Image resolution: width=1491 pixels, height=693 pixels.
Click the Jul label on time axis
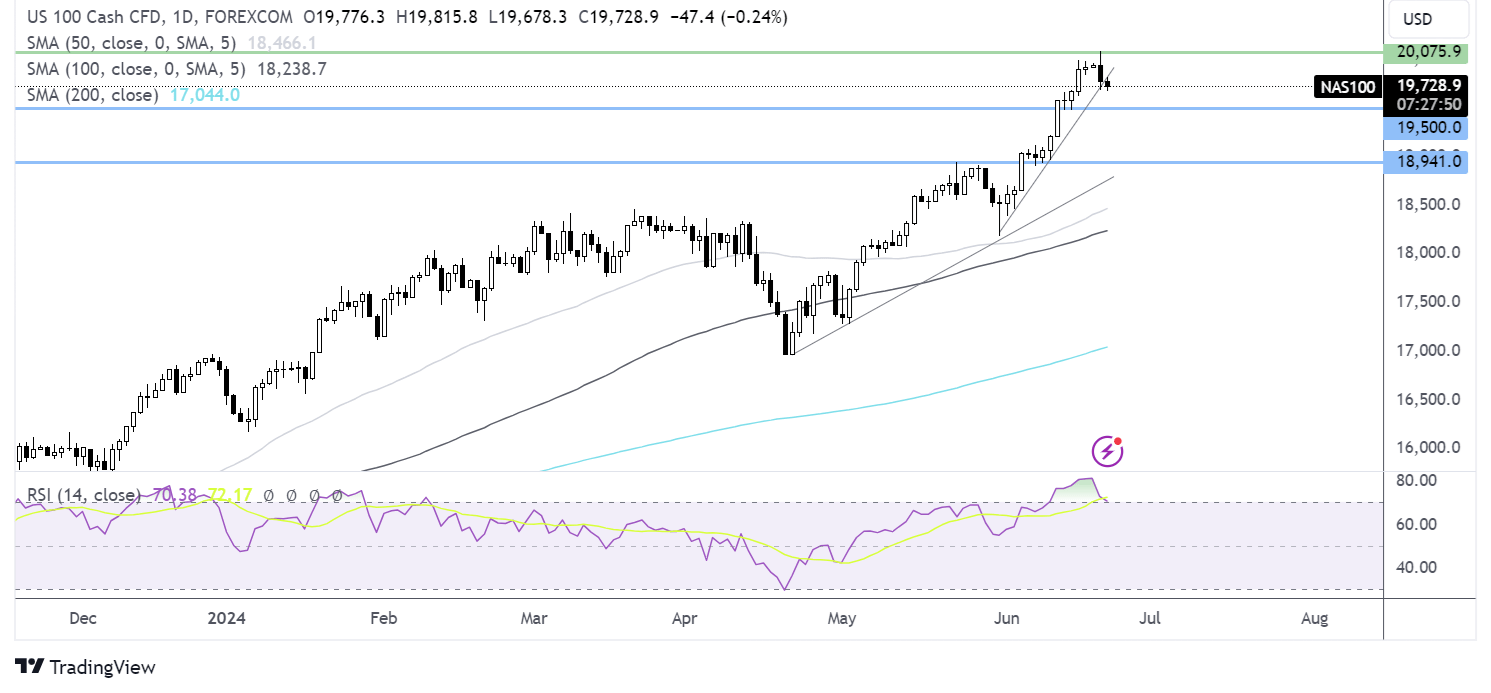pyautogui.click(x=1150, y=619)
